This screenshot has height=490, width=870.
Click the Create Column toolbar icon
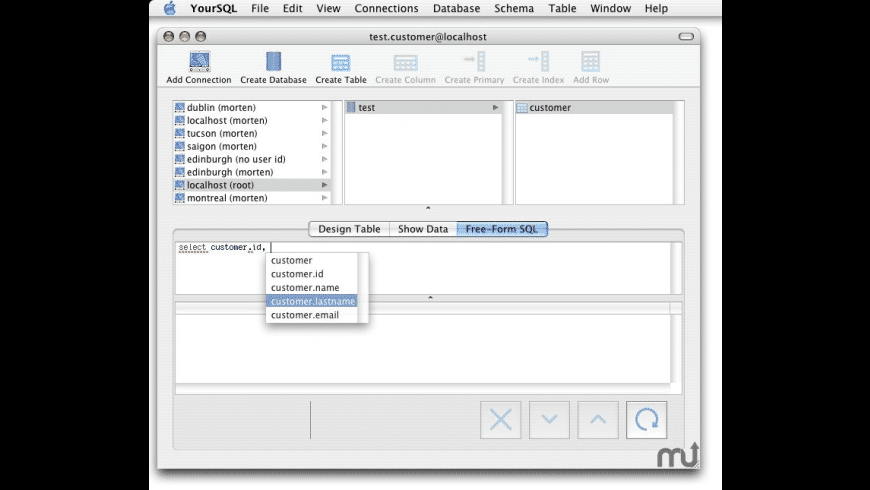[x=406, y=63]
